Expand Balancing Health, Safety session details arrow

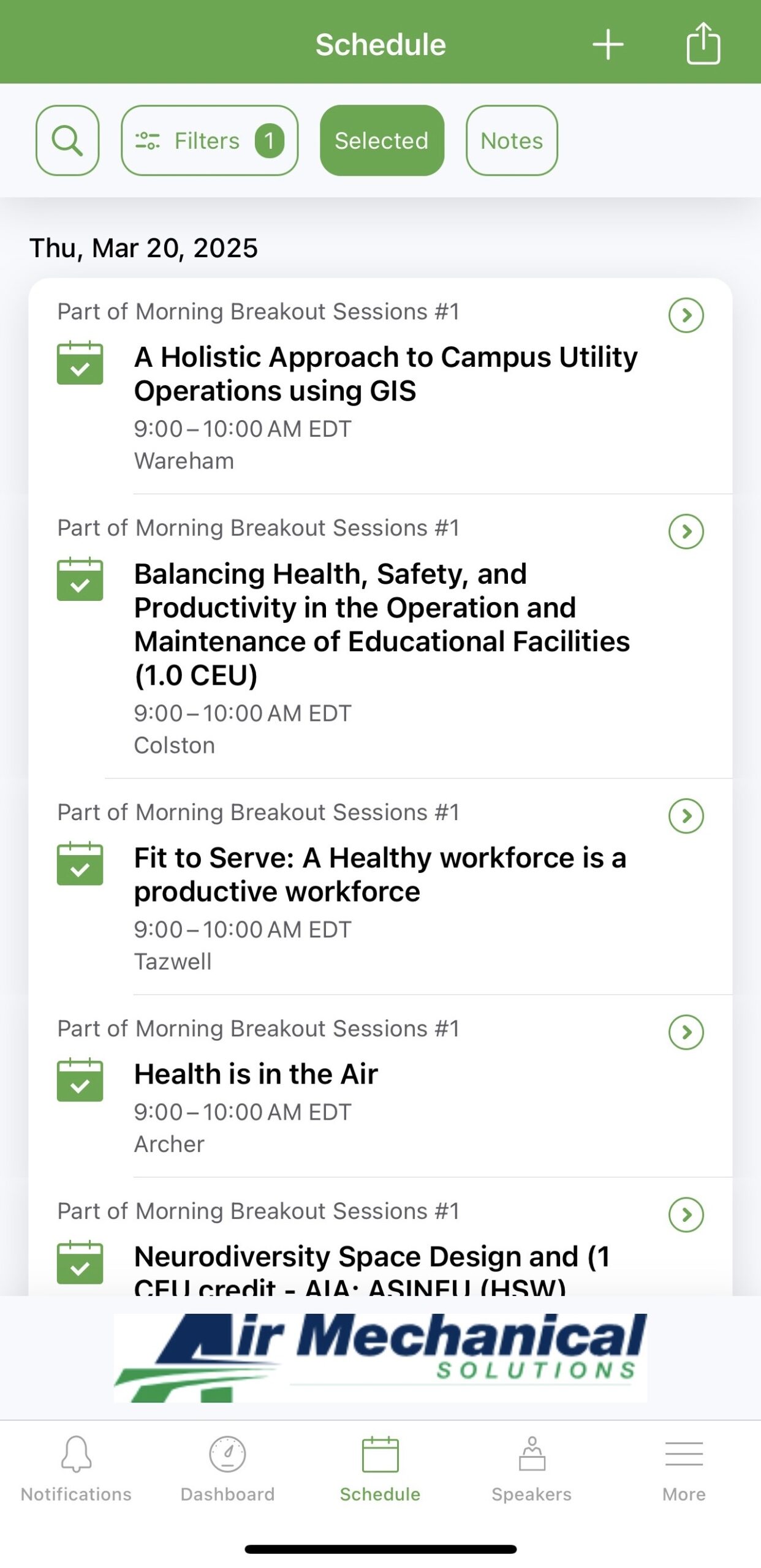pyautogui.click(x=686, y=531)
